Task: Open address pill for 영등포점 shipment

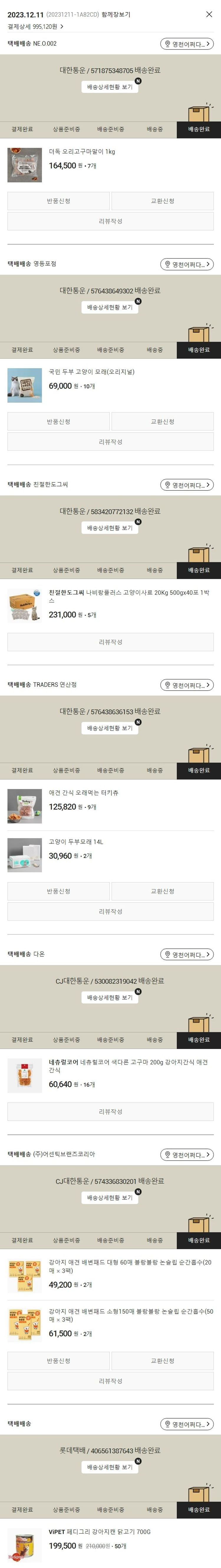Action: click(x=187, y=264)
